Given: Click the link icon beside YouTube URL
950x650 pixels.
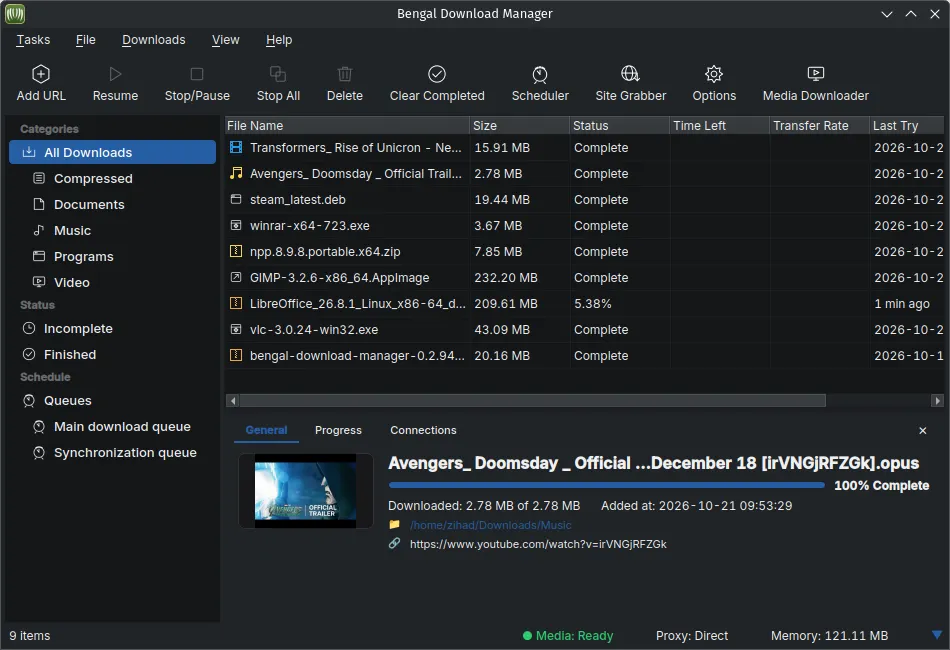Looking at the screenshot, I should click(394, 543).
